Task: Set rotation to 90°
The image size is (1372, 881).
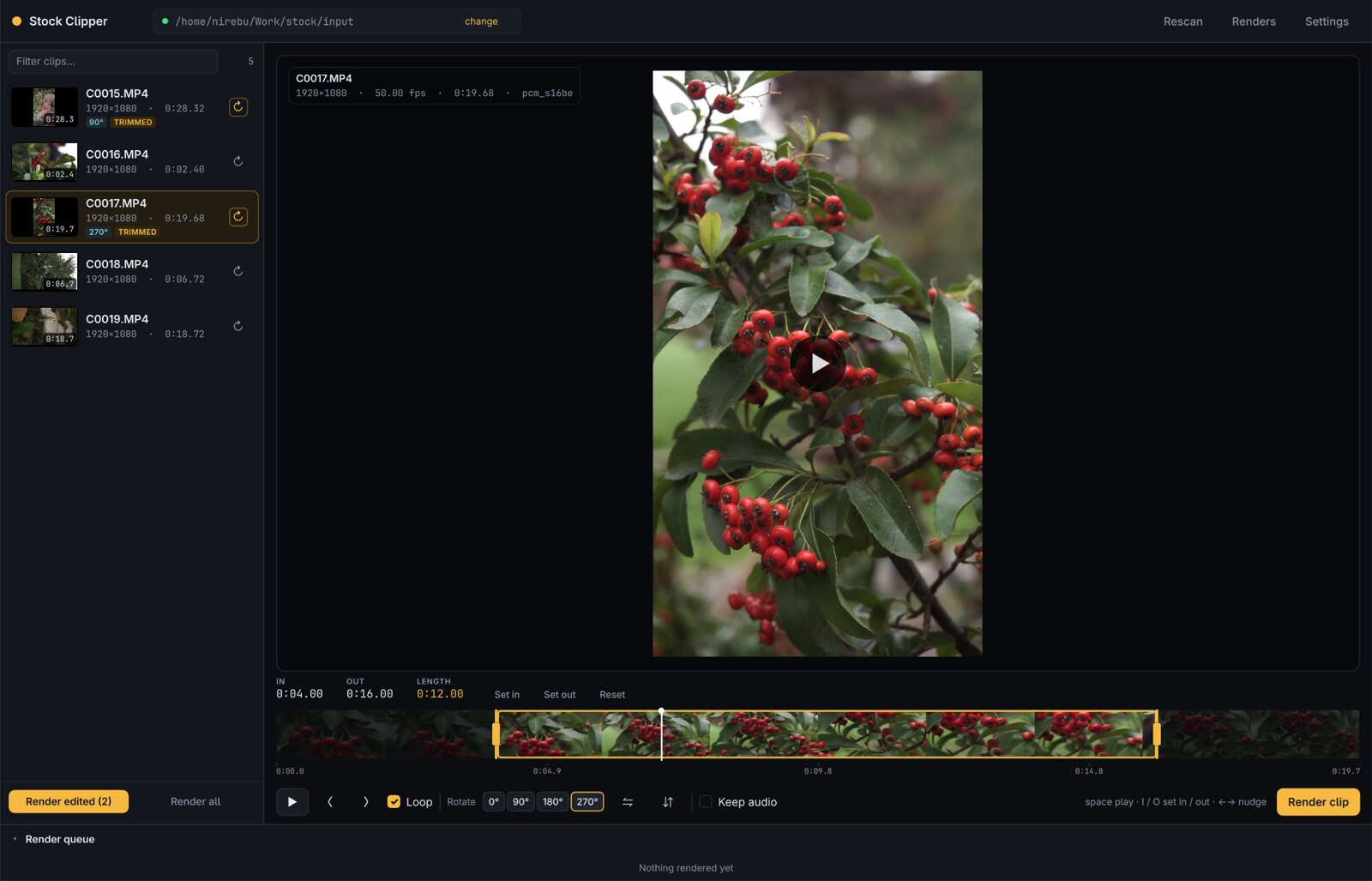Action: point(521,802)
